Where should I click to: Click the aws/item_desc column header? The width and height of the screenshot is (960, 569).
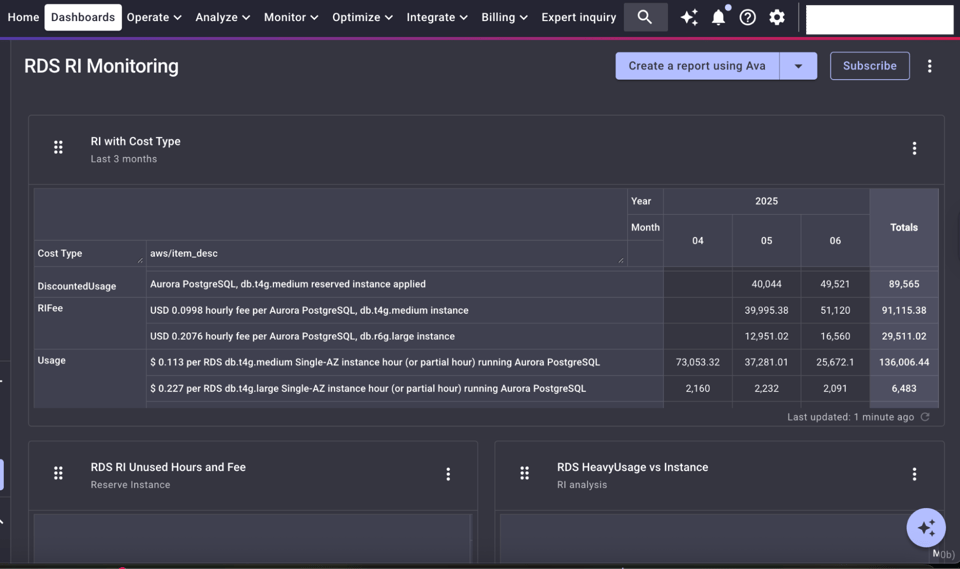[x=386, y=254]
